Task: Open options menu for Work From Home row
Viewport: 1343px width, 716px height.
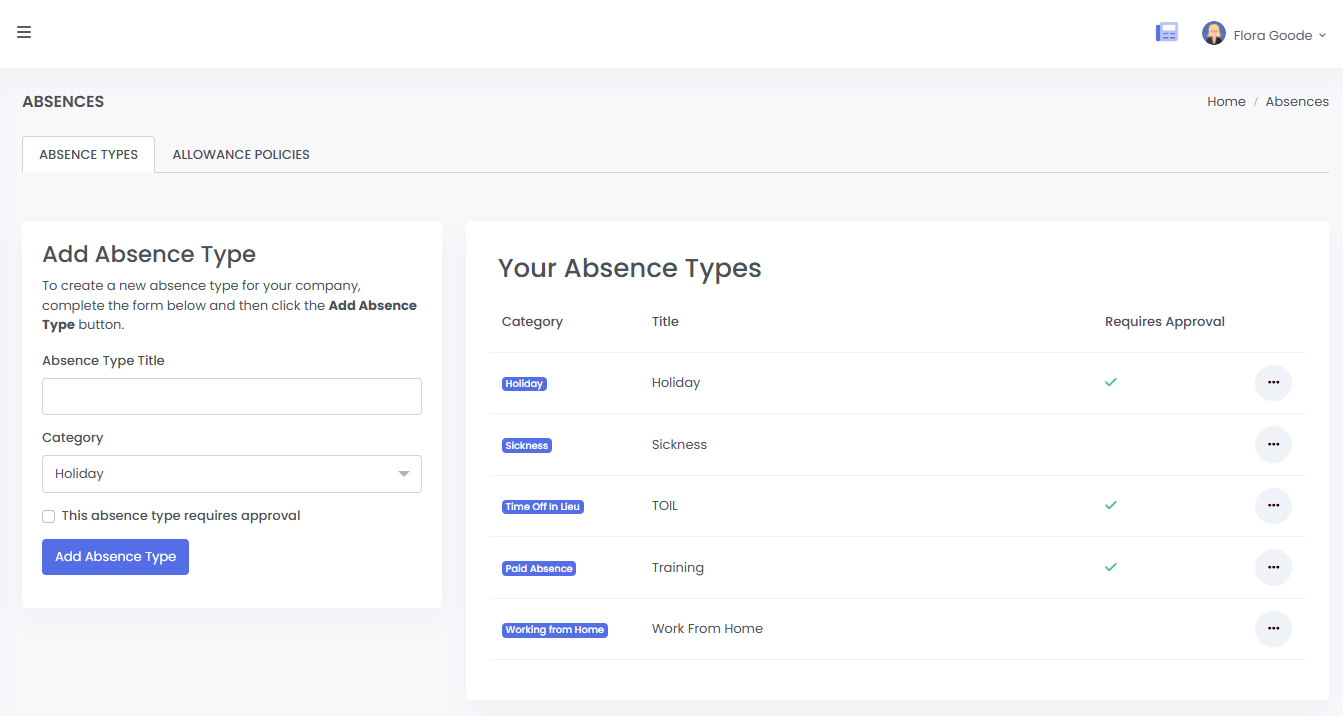Action: pyautogui.click(x=1273, y=629)
